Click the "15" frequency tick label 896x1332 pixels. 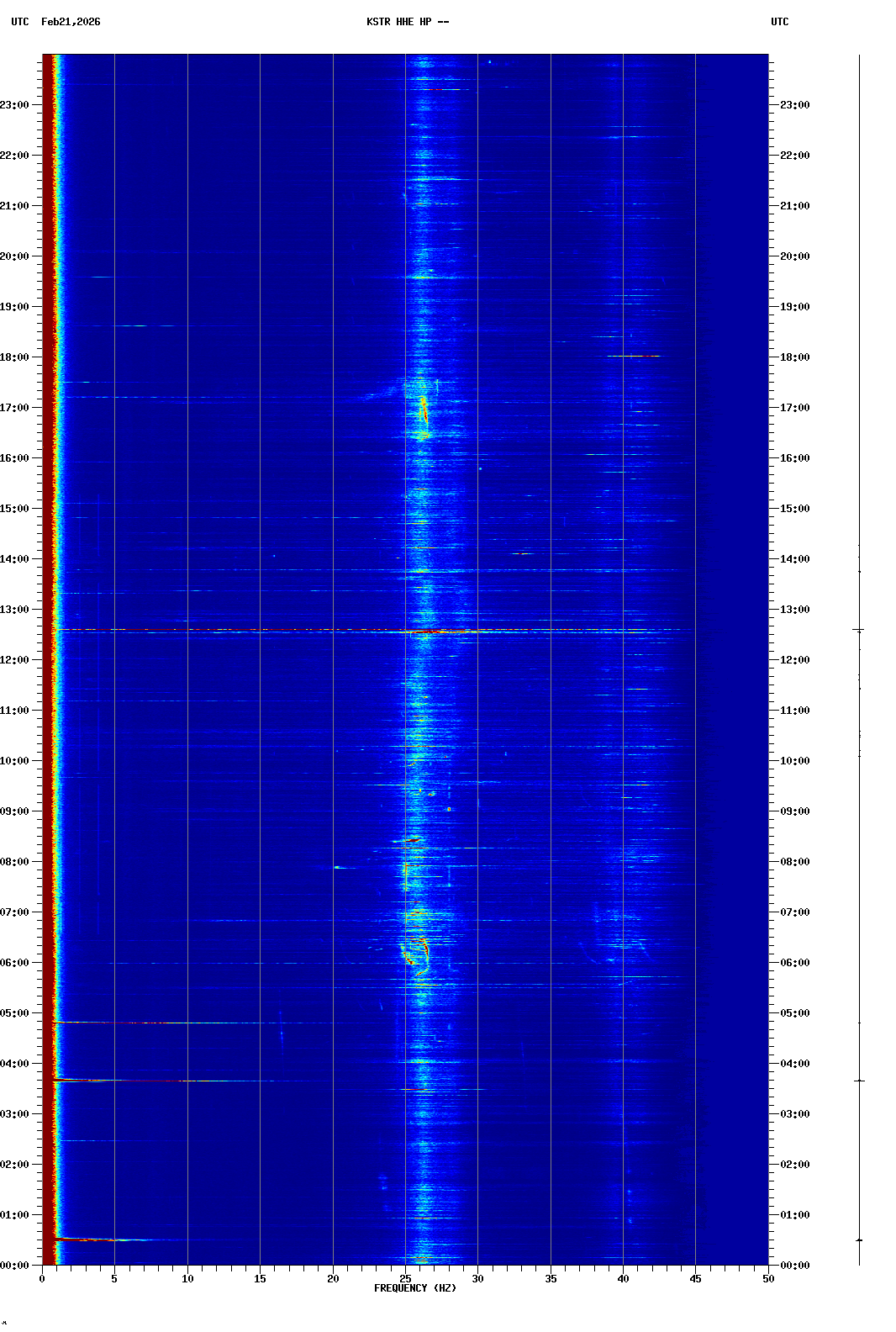tap(260, 1279)
